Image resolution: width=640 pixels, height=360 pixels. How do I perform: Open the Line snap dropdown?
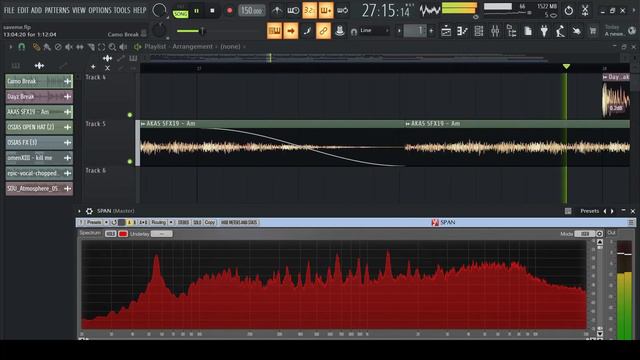374,31
